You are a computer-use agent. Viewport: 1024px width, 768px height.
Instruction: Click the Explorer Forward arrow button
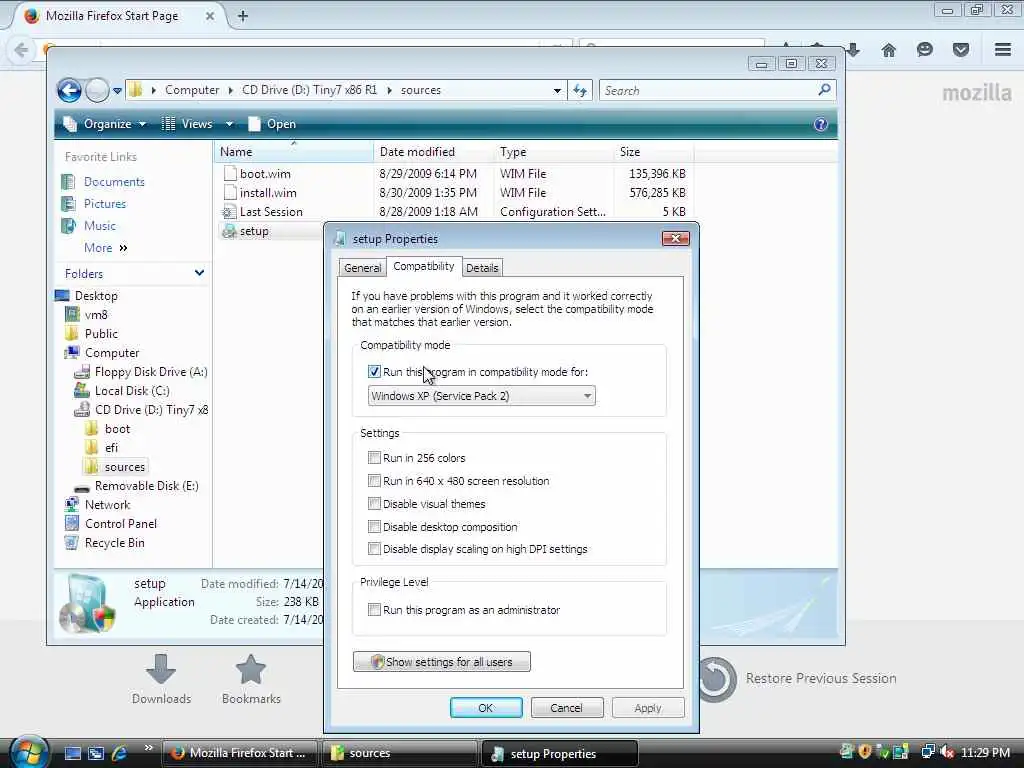(x=97, y=90)
